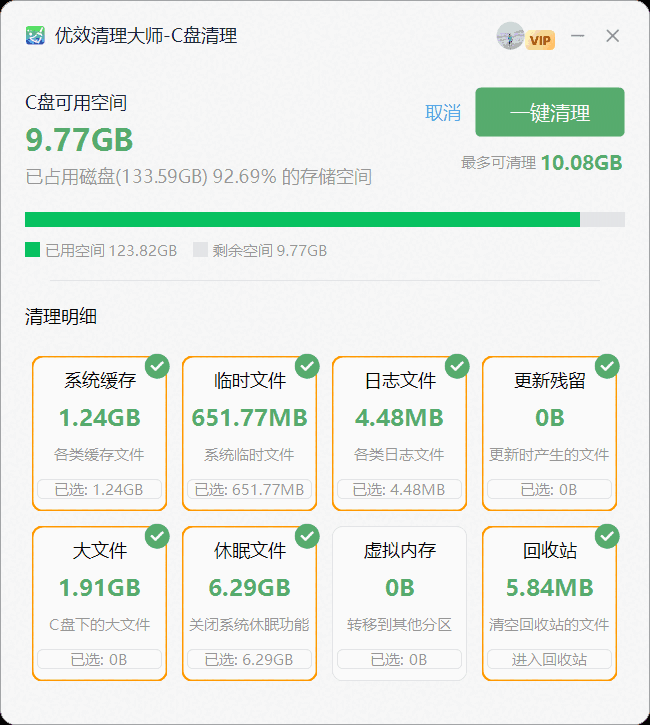
Task: Open 已选: 0B under 更新残留
Action: tap(549, 489)
